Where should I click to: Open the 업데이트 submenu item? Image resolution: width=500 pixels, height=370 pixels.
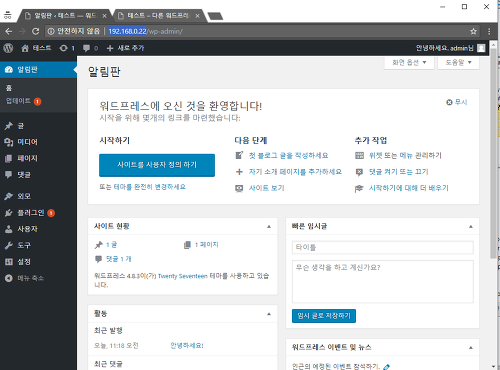[23, 101]
